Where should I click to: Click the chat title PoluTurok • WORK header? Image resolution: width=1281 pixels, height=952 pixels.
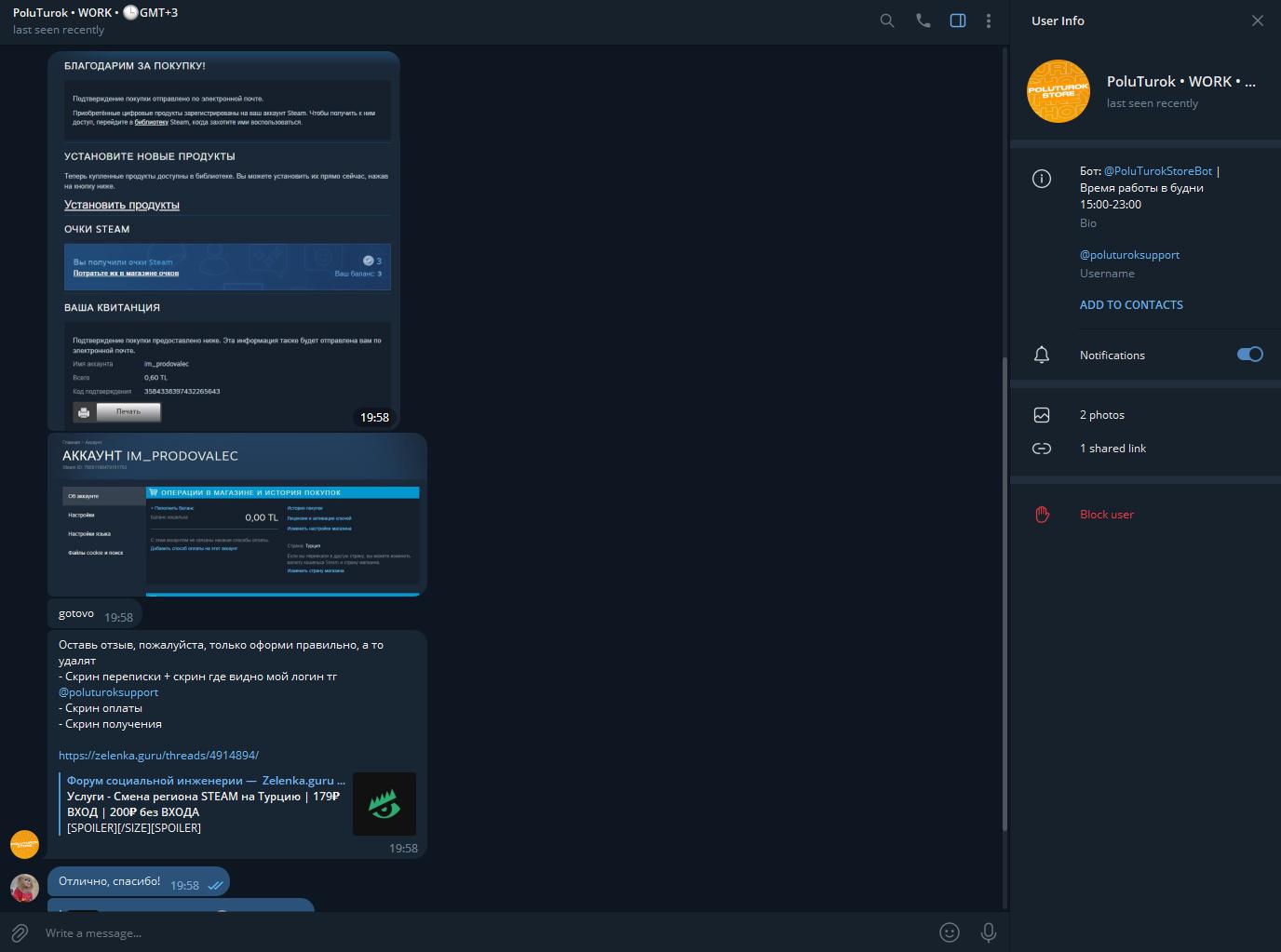coord(96,13)
